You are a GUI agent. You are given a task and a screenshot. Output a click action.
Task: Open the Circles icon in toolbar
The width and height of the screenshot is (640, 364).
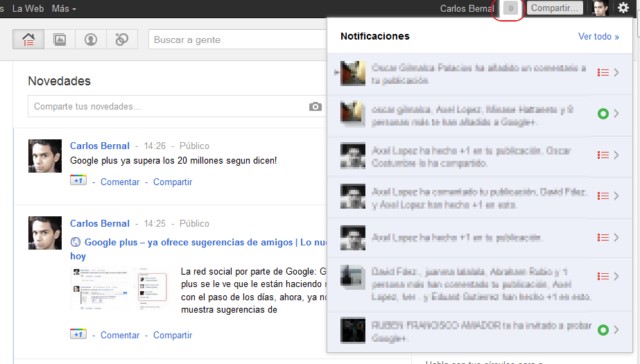coord(122,40)
